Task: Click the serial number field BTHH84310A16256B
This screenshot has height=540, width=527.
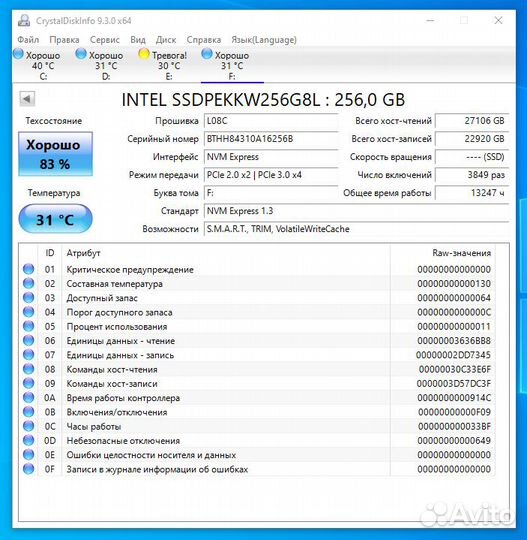Action: 271,139
